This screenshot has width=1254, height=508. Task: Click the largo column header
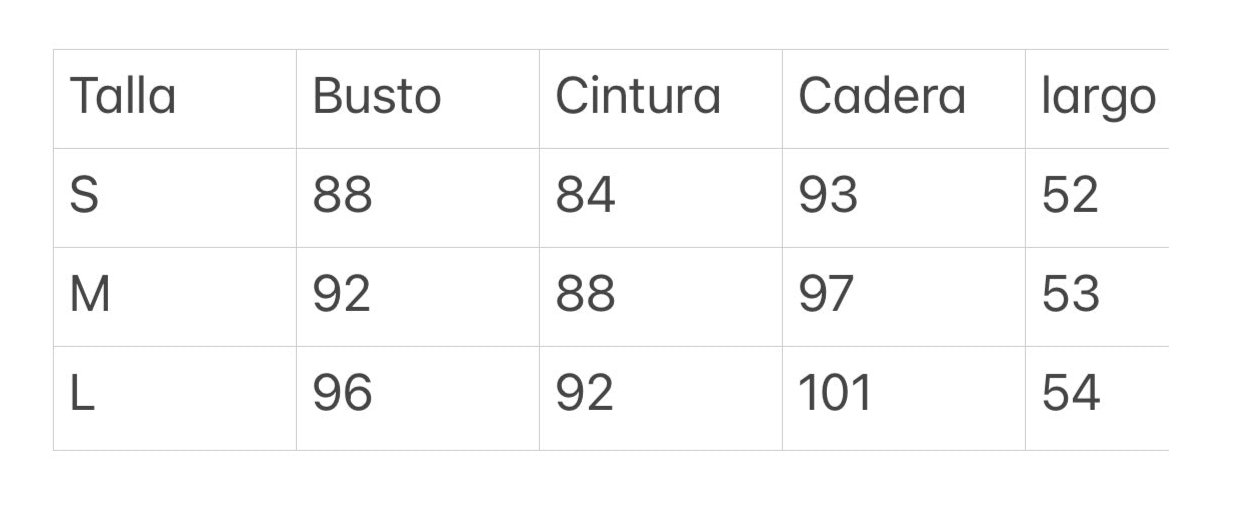1098,99
